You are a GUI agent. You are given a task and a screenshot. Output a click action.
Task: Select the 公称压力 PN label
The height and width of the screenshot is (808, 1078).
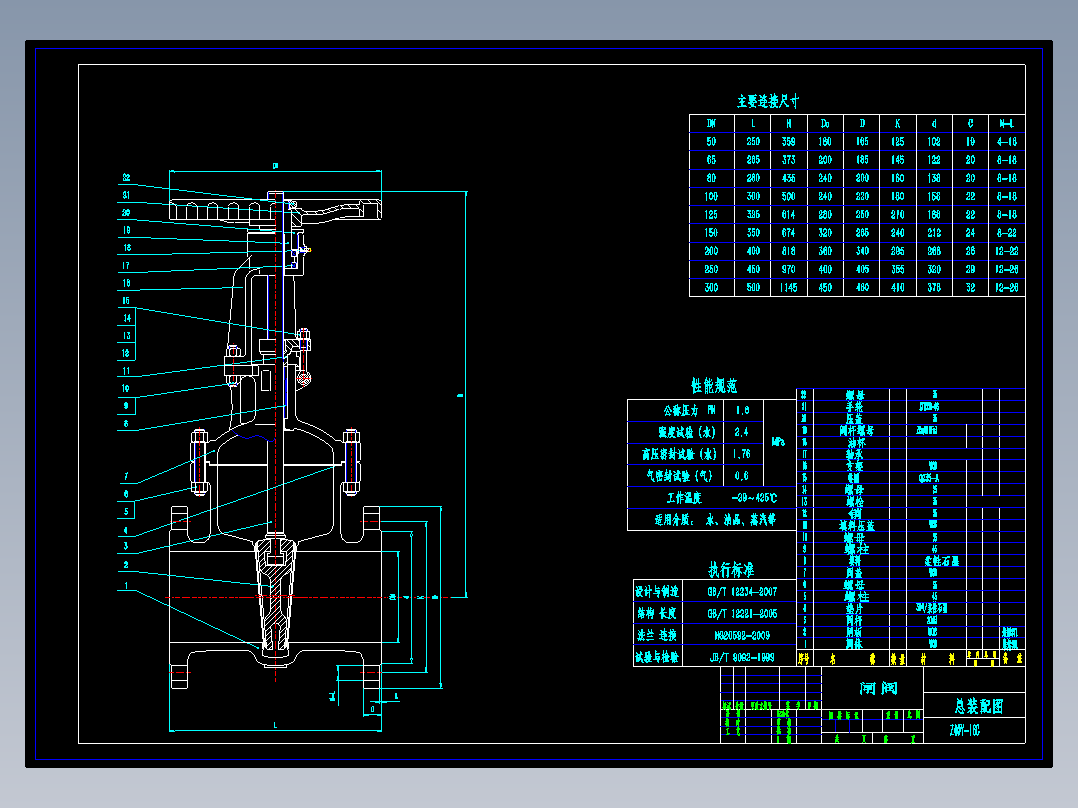coord(688,411)
